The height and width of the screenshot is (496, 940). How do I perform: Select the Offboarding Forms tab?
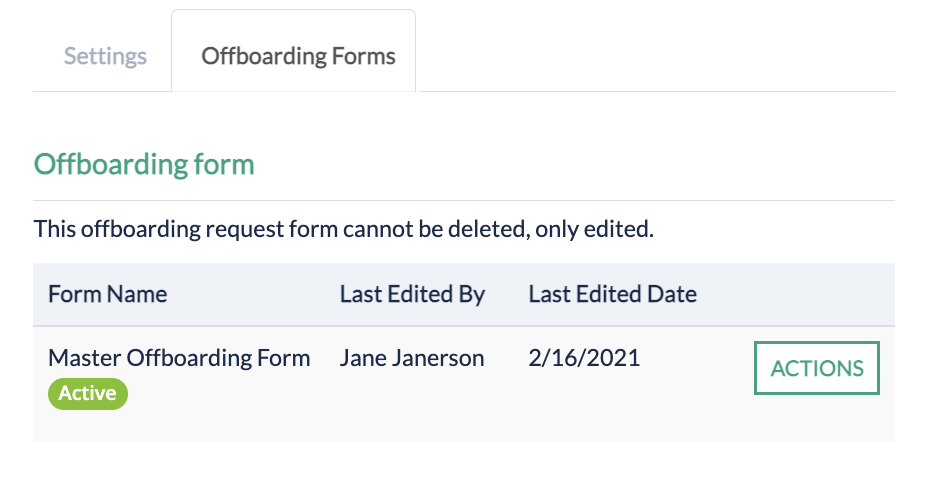pyautogui.click(x=298, y=56)
